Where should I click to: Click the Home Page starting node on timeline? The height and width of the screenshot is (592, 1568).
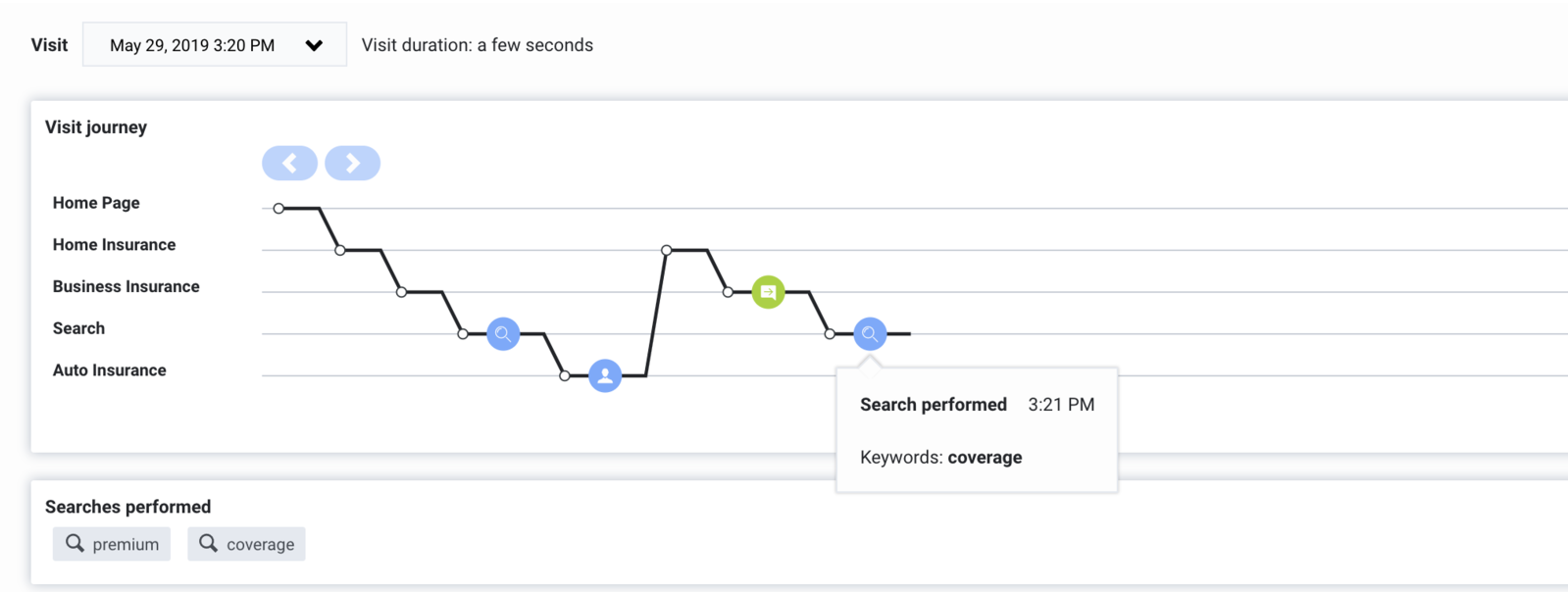tap(278, 209)
